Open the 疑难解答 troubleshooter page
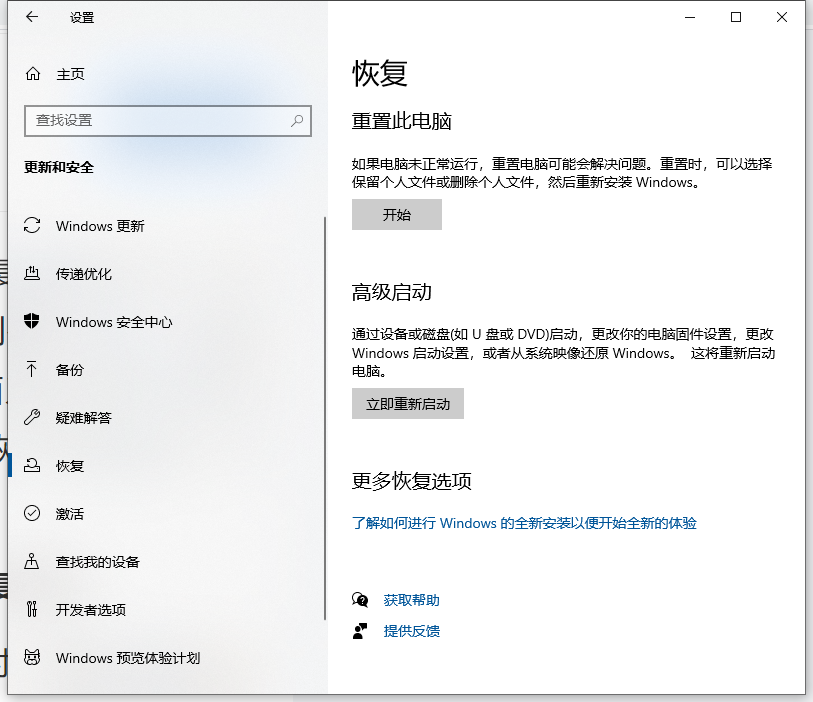Viewport: 813px width, 702px height. pyautogui.click(x=85, y=418)
